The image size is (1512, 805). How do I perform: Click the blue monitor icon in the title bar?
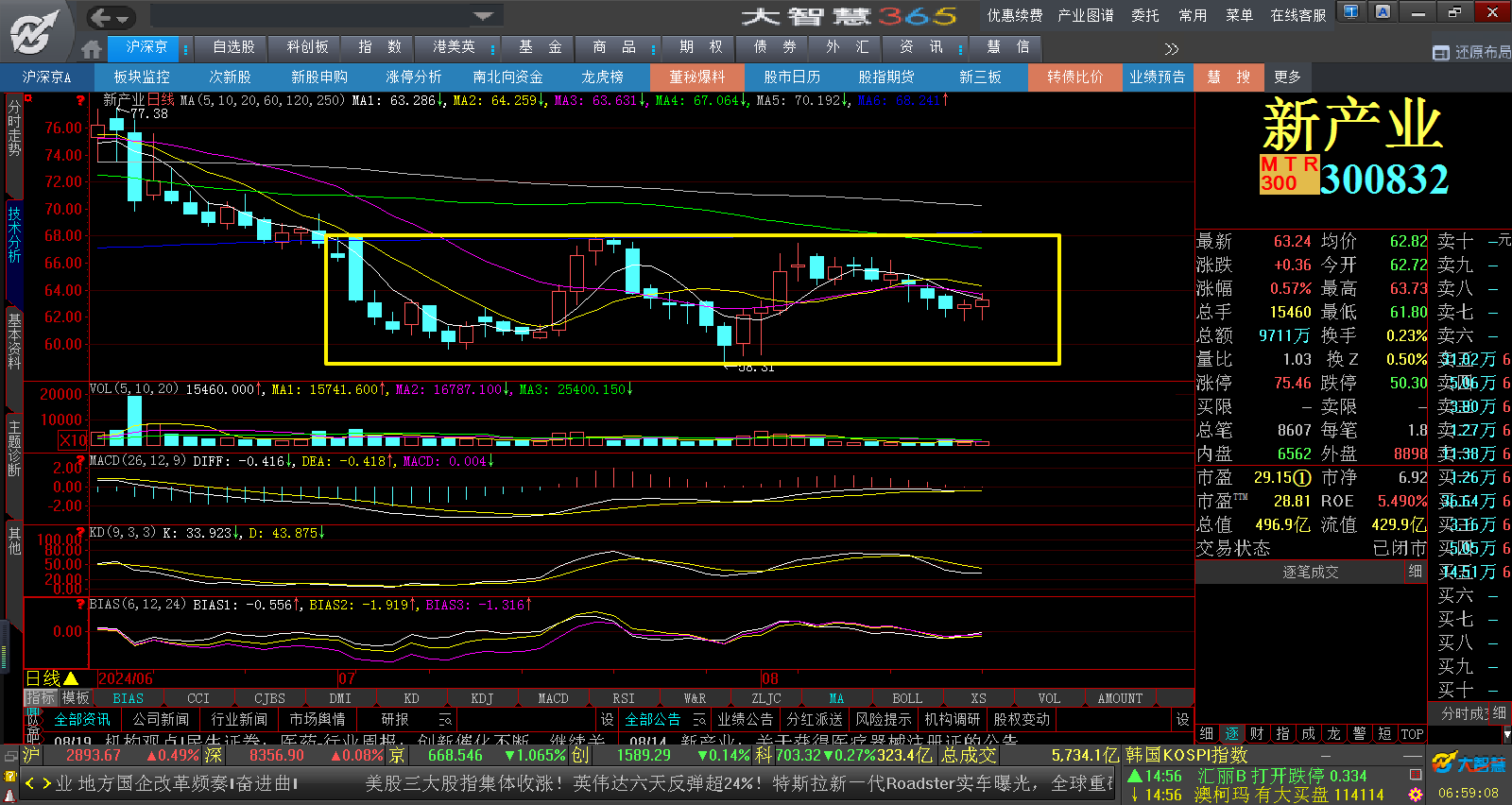[1350, 12]
